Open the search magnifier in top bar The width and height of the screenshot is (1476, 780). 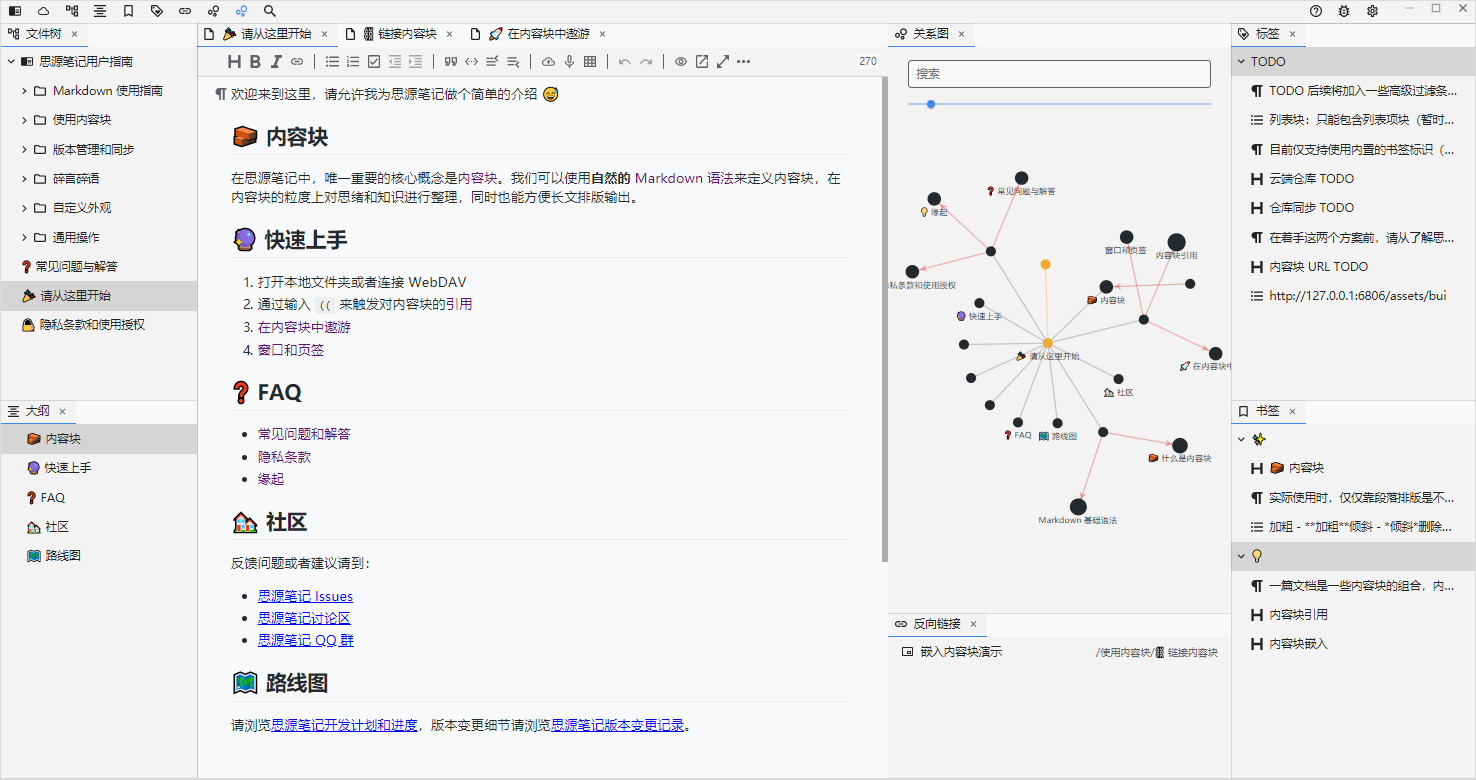click(269, 11)
